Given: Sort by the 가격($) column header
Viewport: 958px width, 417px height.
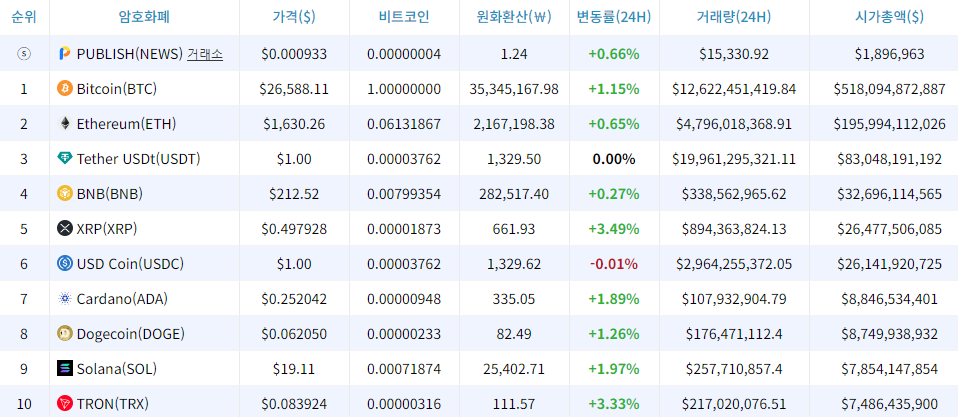Looking at the screenshot, I should coord(294,17).
